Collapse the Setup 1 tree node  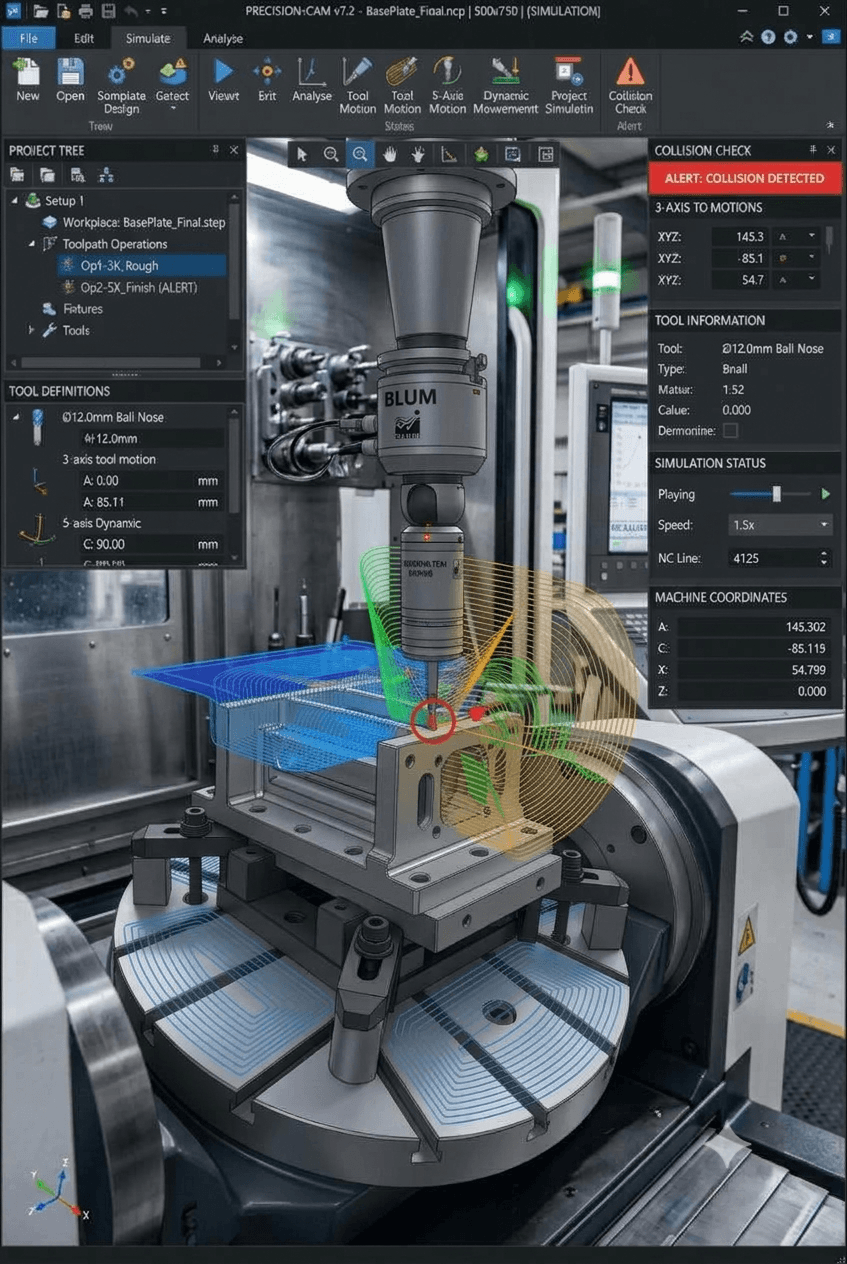click(x=14, y=201)
